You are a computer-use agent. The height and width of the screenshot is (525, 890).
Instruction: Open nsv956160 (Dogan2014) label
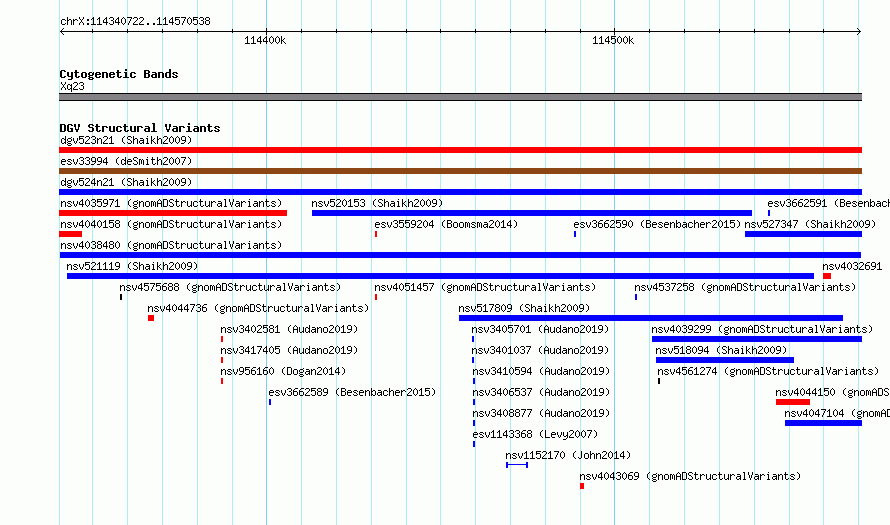coord(283,371)
